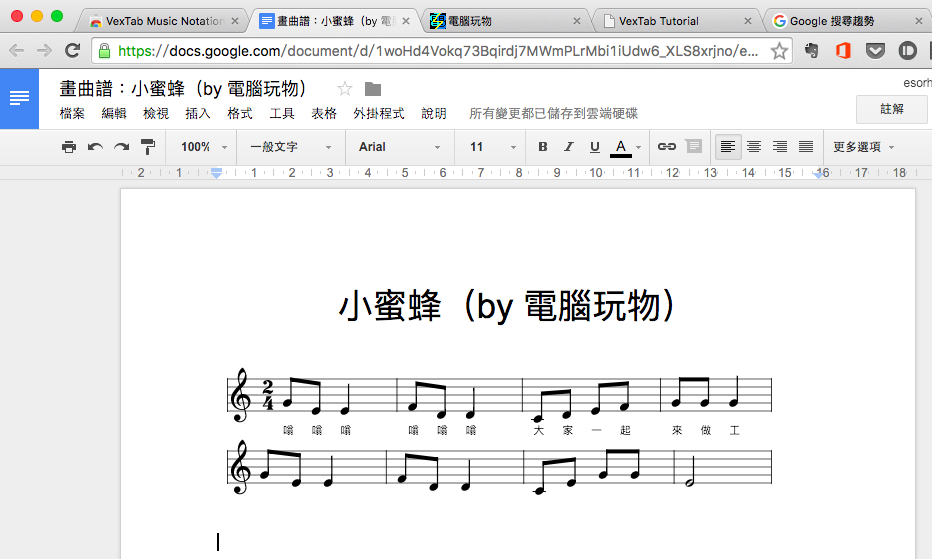The image size is (932, 559).
Task: Open the Arial font dropdown
Action: pyautogui.click(x=399, y=147)
